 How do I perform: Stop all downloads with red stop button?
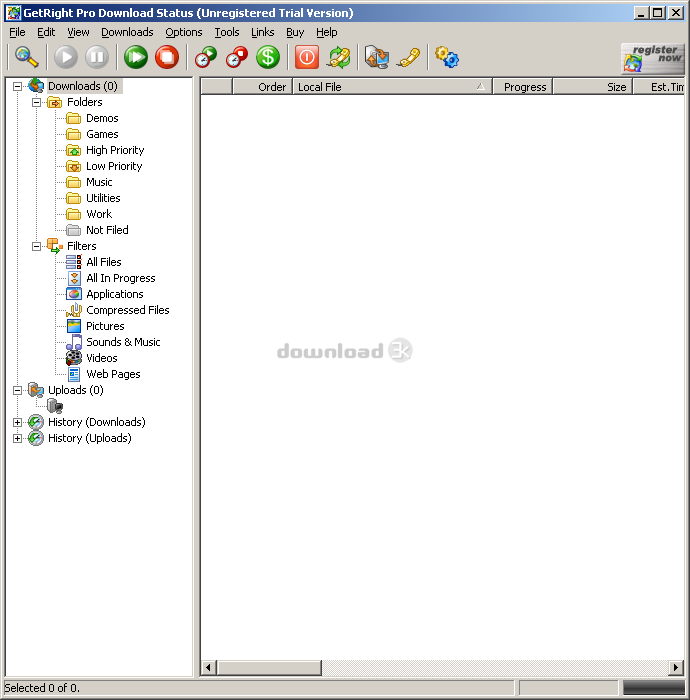pyautogui.click(x=167, y=57)
